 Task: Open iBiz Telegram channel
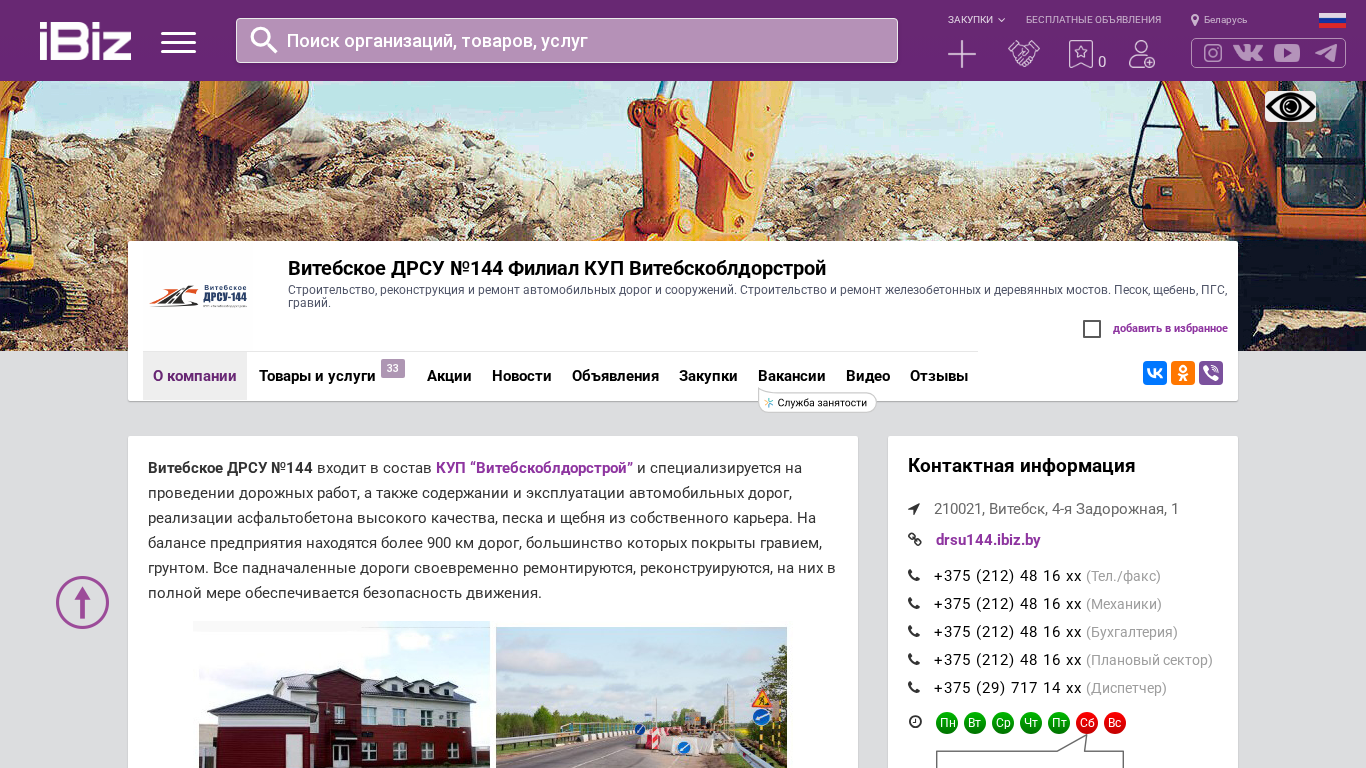[1326, 53]
